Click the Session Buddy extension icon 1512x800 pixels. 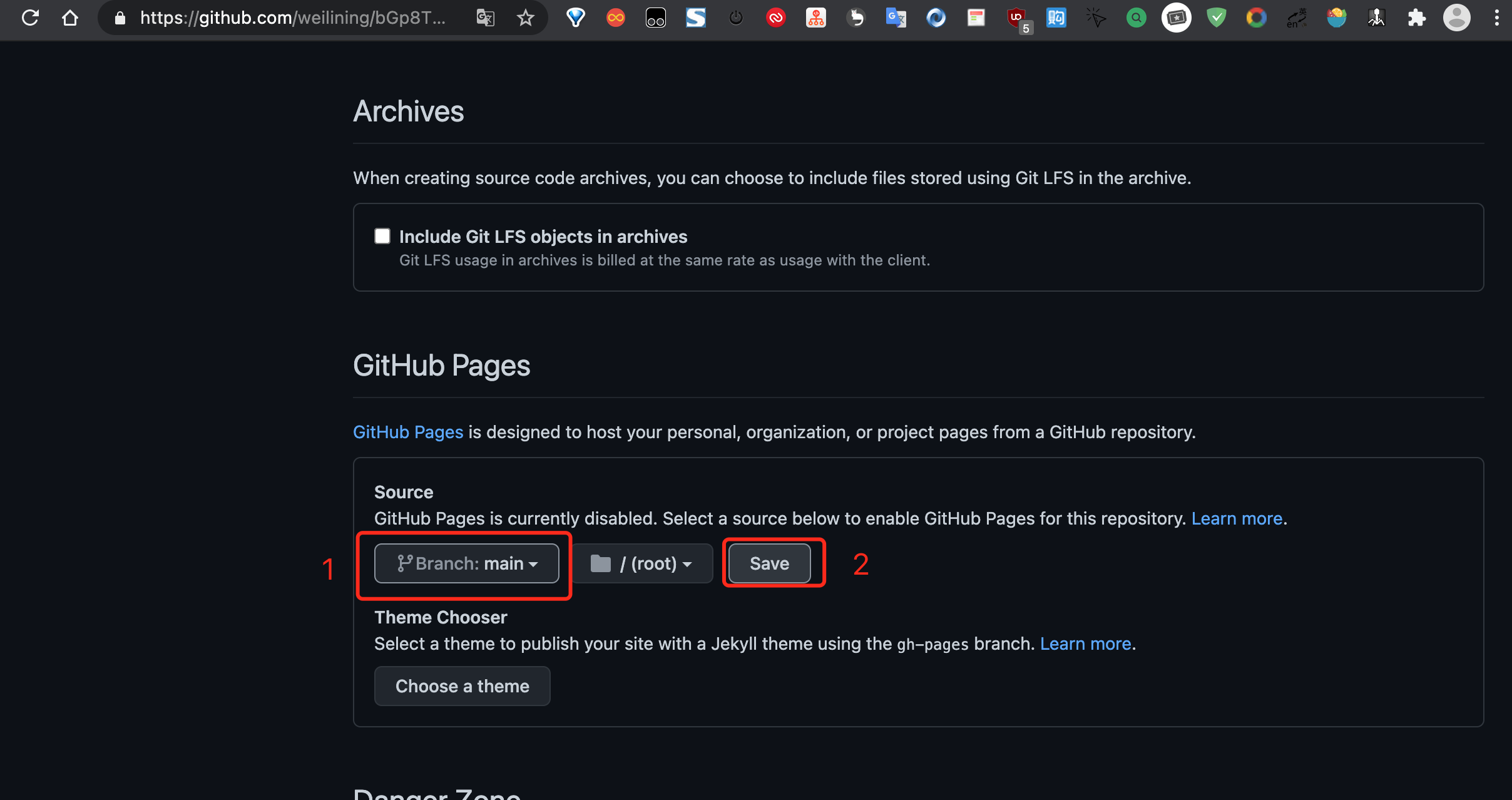[x=697, y=18]
